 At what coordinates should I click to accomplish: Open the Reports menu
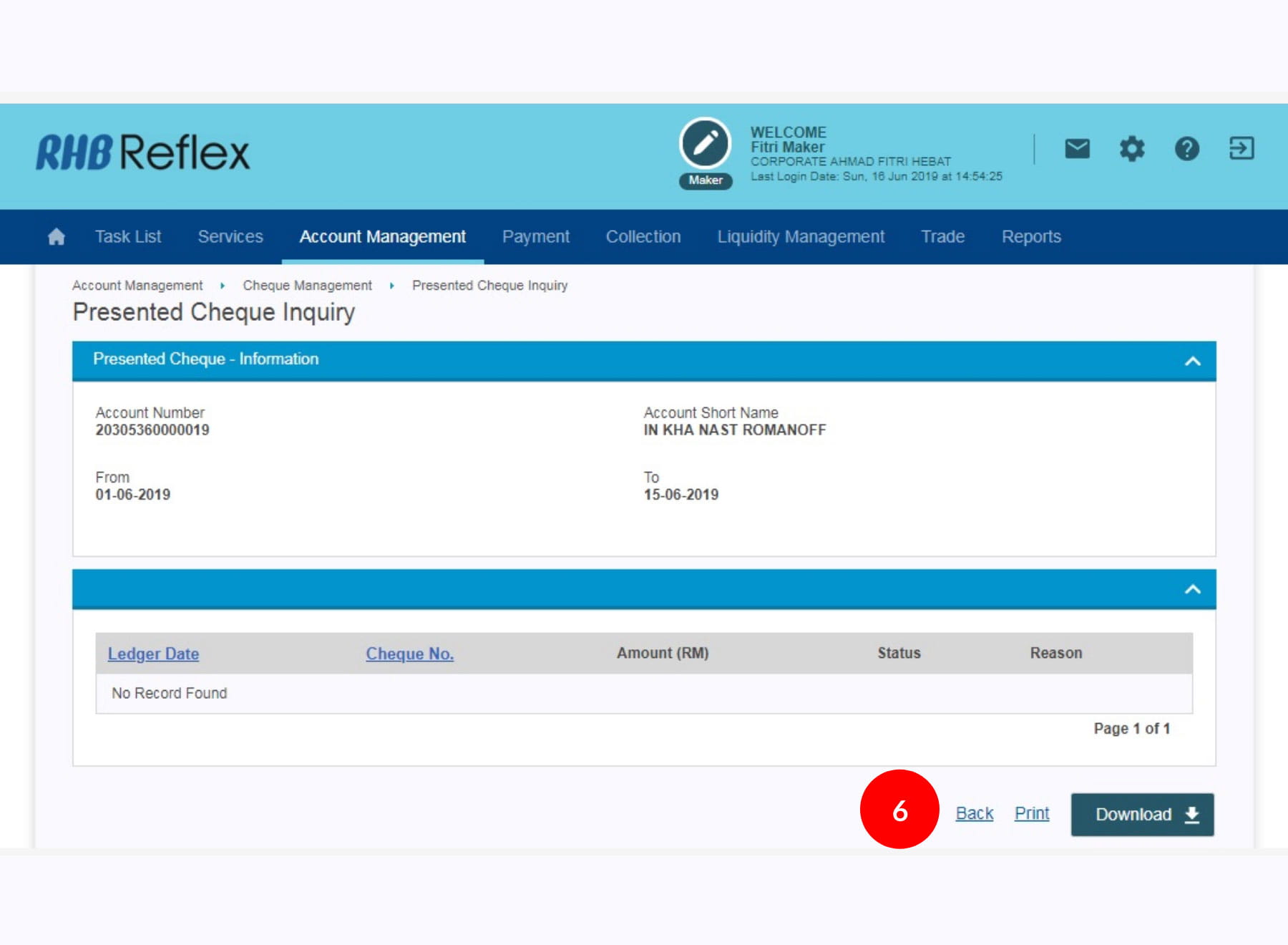tap(1031, 237)
